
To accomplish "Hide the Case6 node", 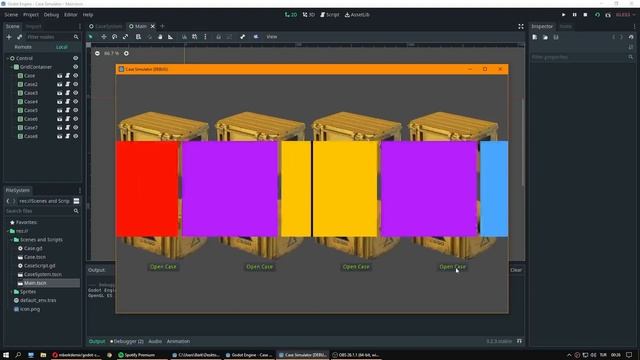I will point(76,119).
